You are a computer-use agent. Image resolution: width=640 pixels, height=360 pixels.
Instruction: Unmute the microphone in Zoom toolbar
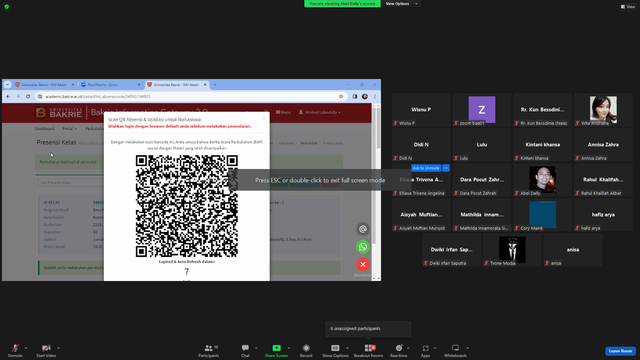(x=15, y=350)
